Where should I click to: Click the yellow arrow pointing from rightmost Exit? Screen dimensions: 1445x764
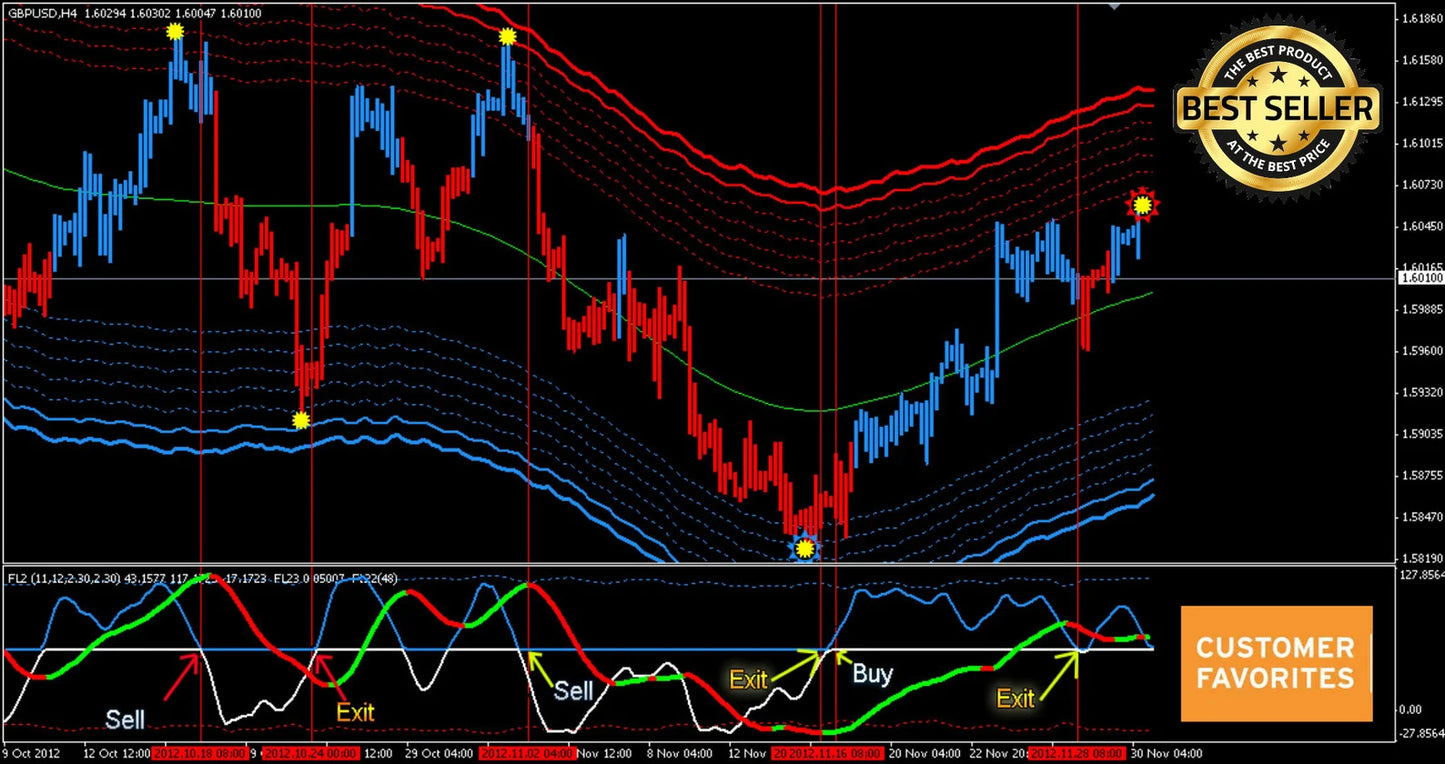1060,672
